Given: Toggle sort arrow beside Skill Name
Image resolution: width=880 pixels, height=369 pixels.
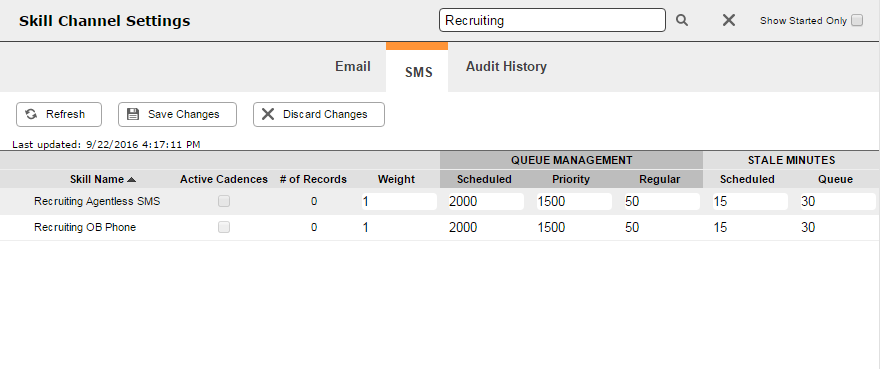Looking at the screenshot, I should pyautogui.click(x=131, y=180).
